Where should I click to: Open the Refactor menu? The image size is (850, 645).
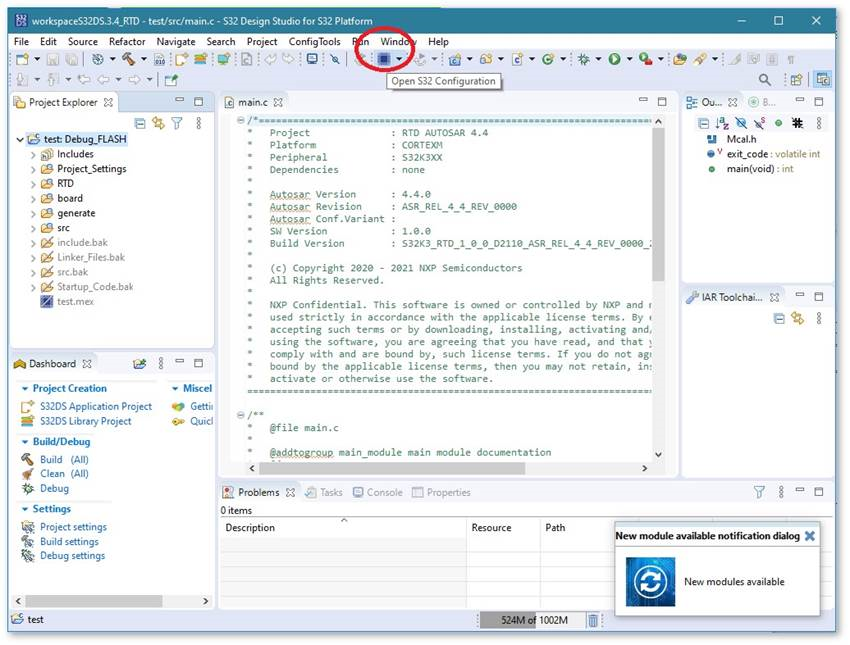click(127, 42)
